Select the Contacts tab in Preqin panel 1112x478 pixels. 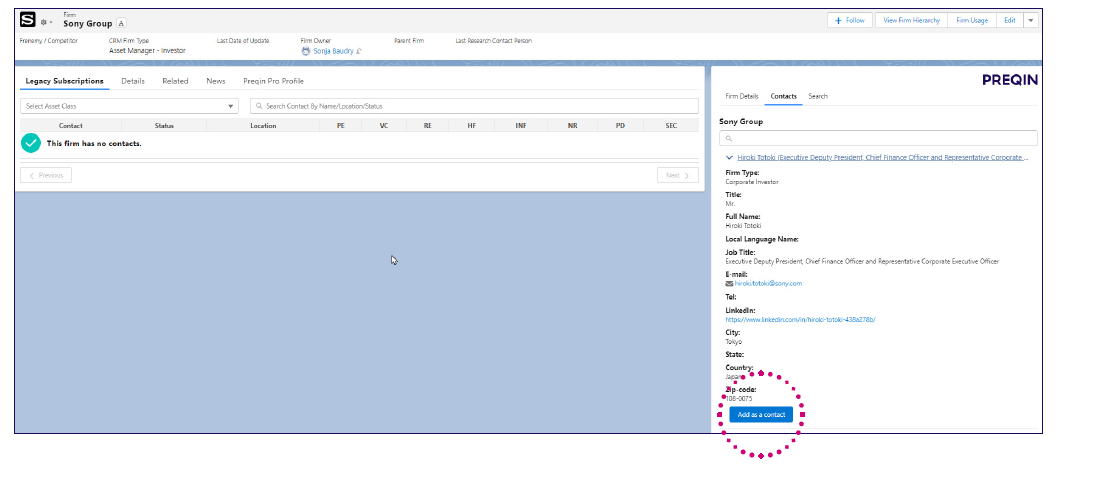pos(784,96)
